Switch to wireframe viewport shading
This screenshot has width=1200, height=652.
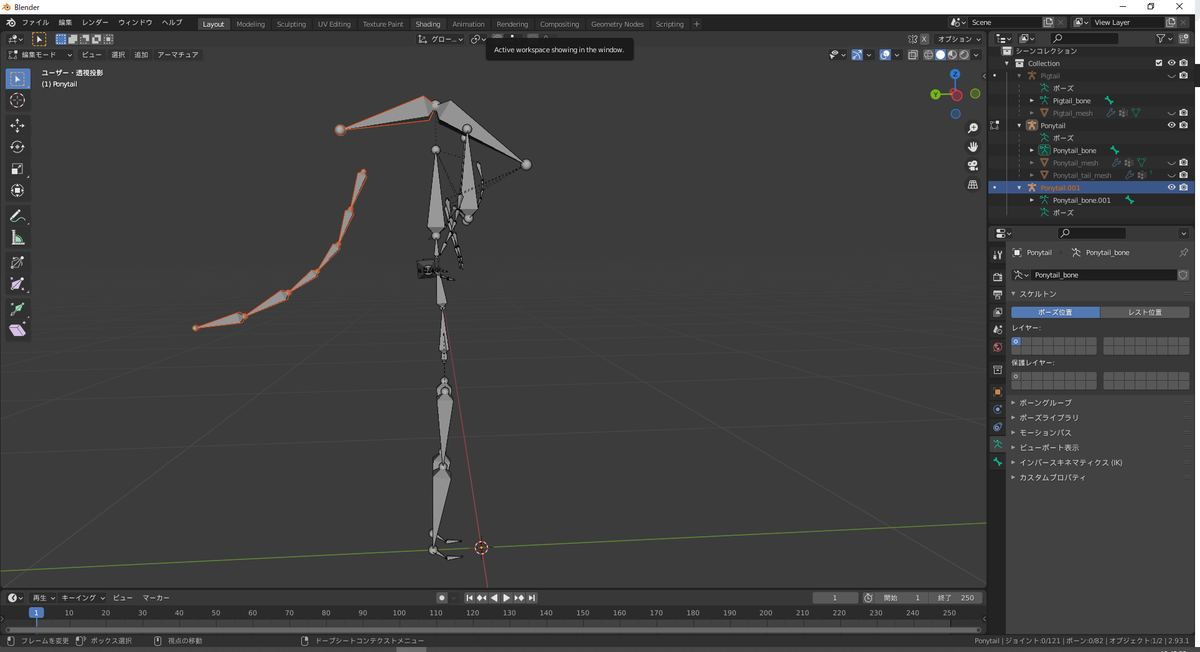coord(929,55)
